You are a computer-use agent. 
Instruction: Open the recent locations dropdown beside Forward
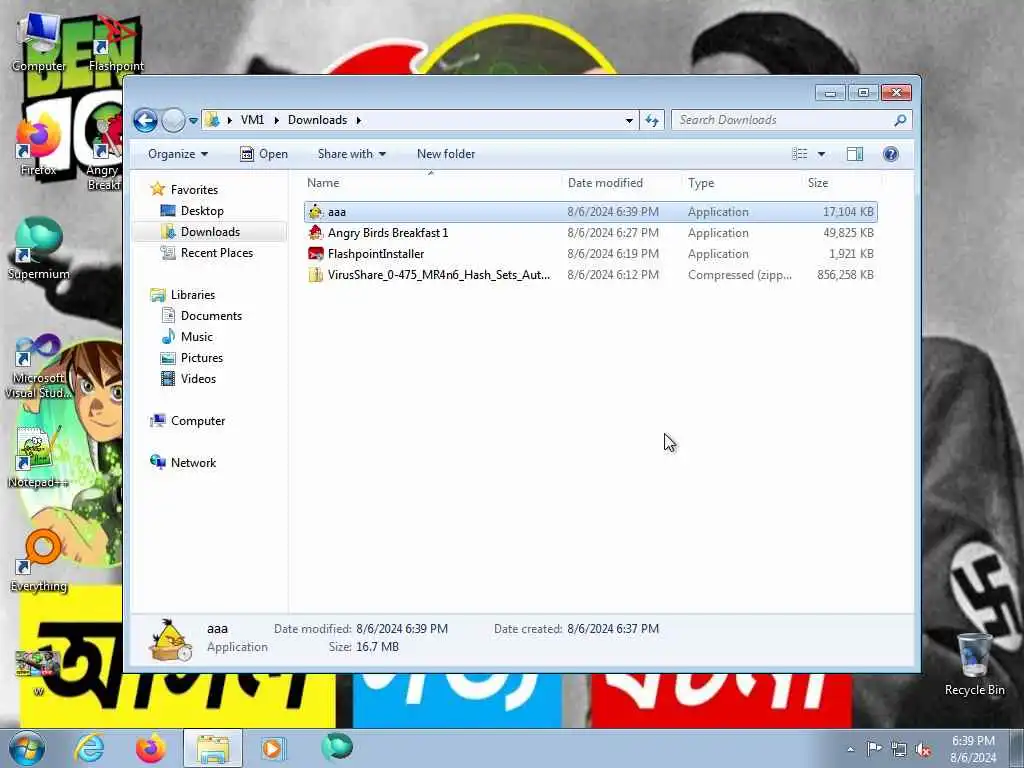(x=193, y=121)
